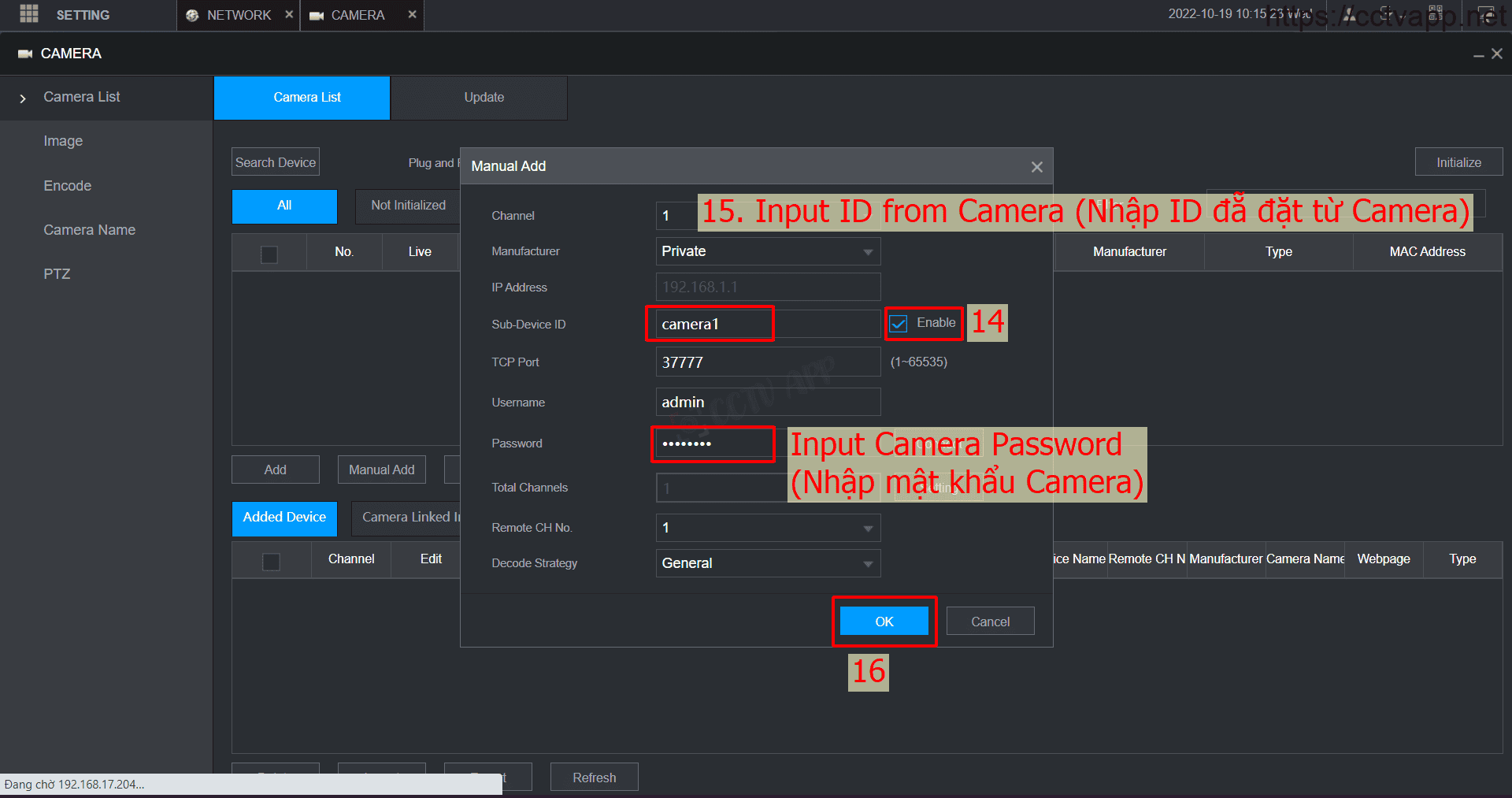This screenshot has height=798, width=1512.
Task: Expand the Remote CH No. dropdown
Action: [767, 528]
